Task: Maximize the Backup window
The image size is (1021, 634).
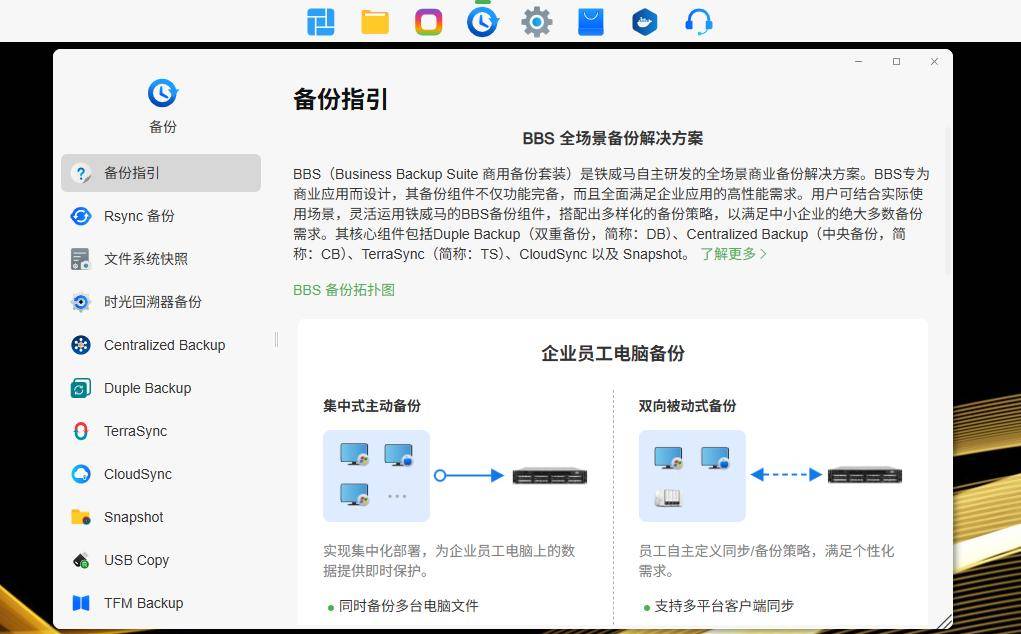Action: click(x=897, y=61)
